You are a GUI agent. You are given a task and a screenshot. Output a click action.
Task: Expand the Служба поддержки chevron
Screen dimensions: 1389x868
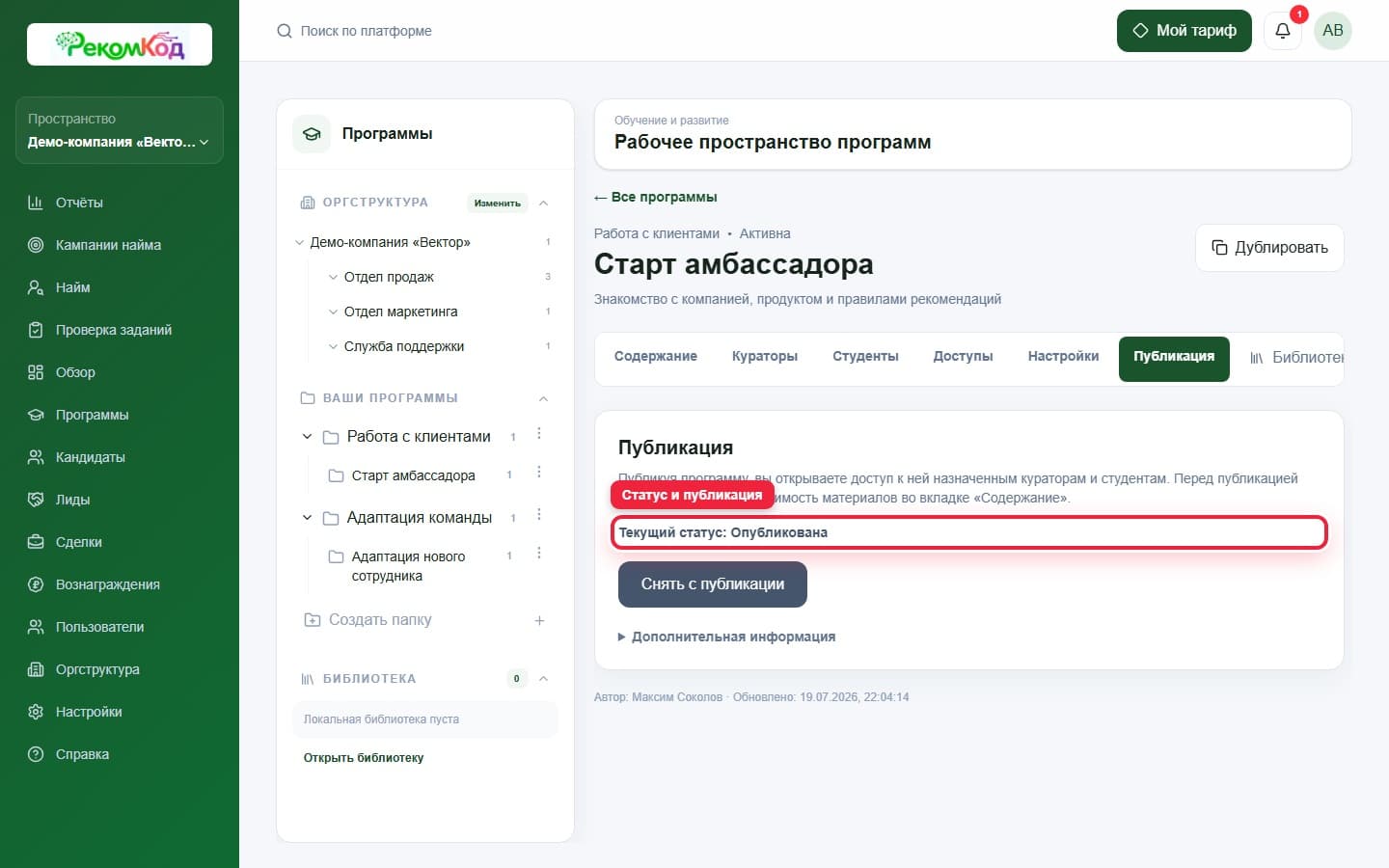click(334, 346)
